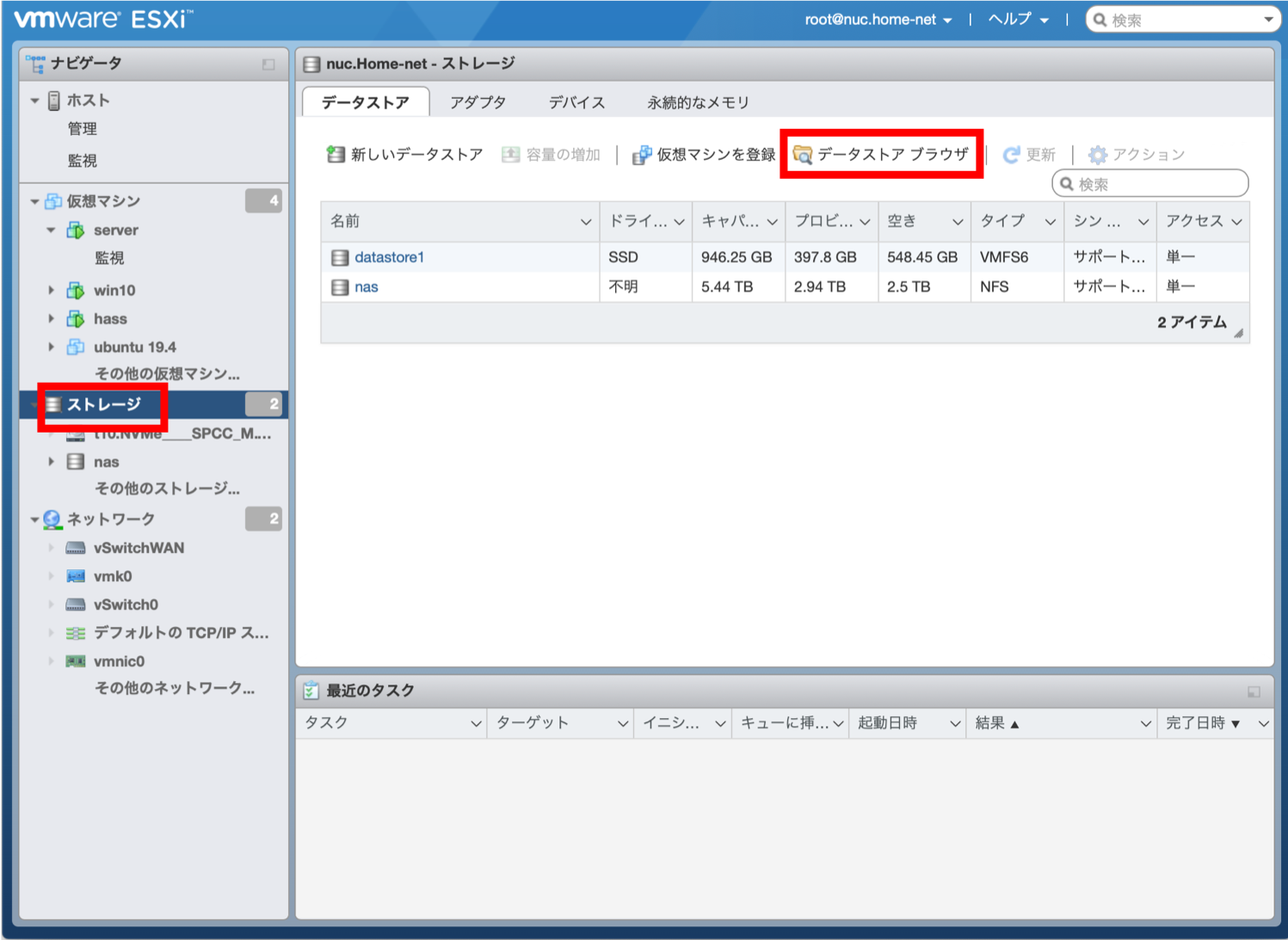Collapse the 仮想マシン tree node

click(x=34, y=201)
